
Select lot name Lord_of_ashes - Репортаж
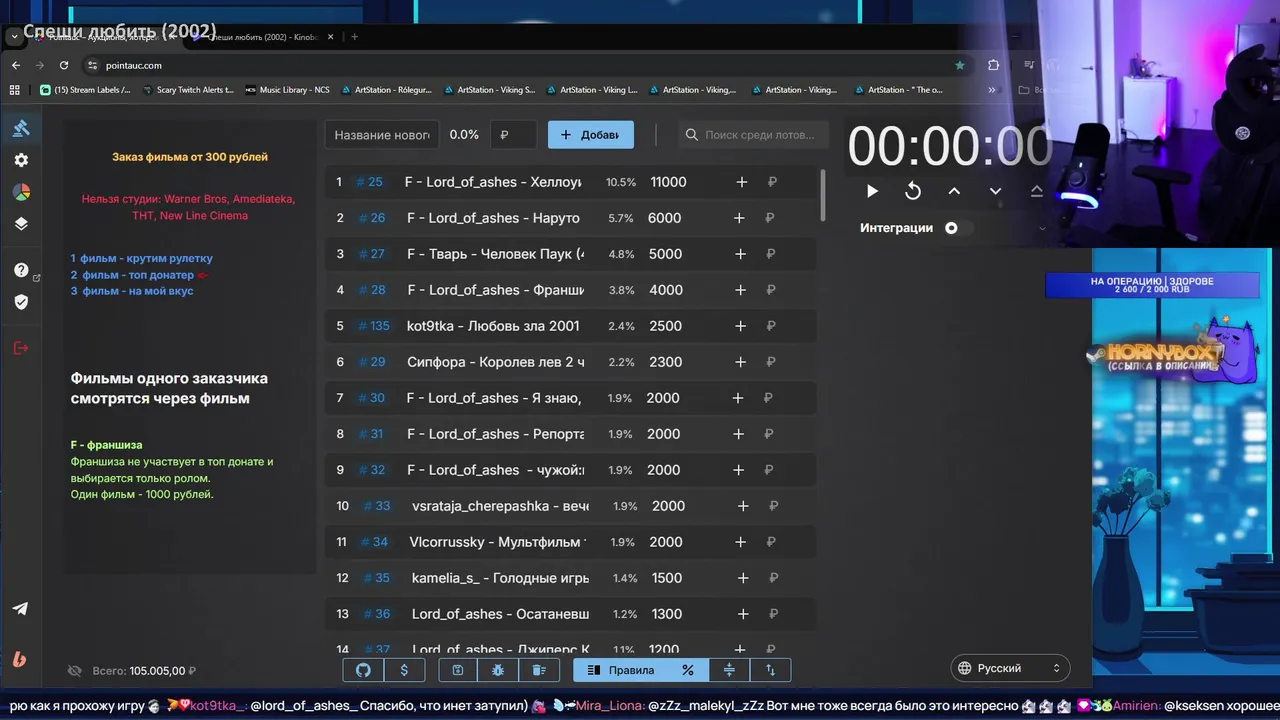coord(495,434)
